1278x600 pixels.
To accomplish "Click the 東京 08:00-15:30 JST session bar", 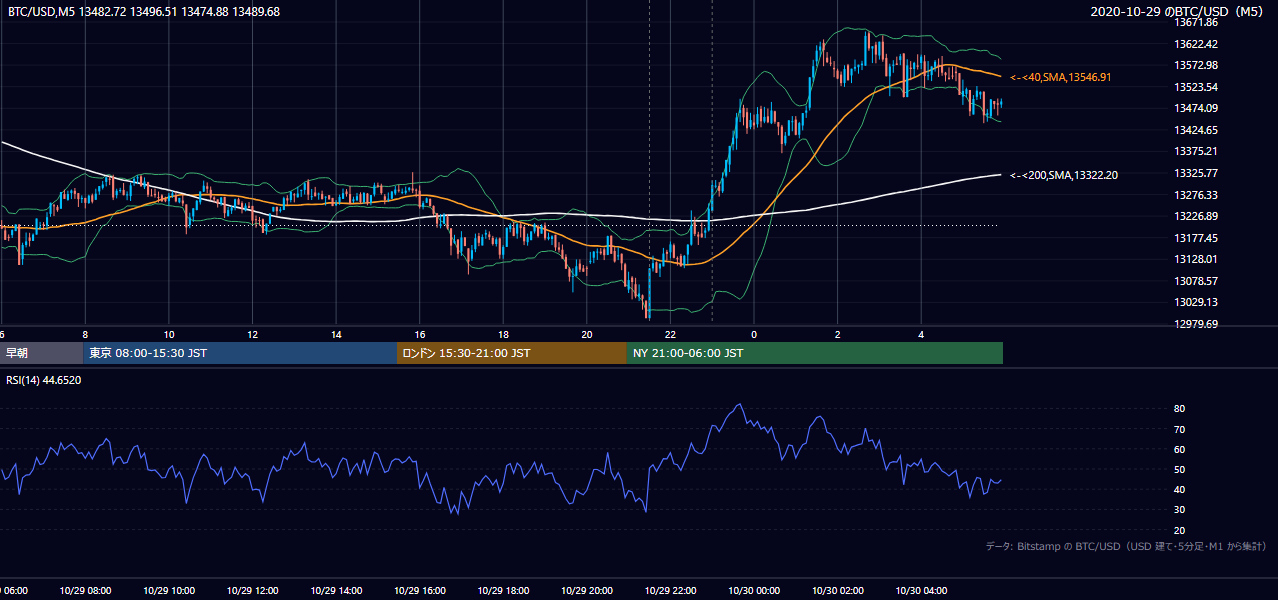I will 240,353.
